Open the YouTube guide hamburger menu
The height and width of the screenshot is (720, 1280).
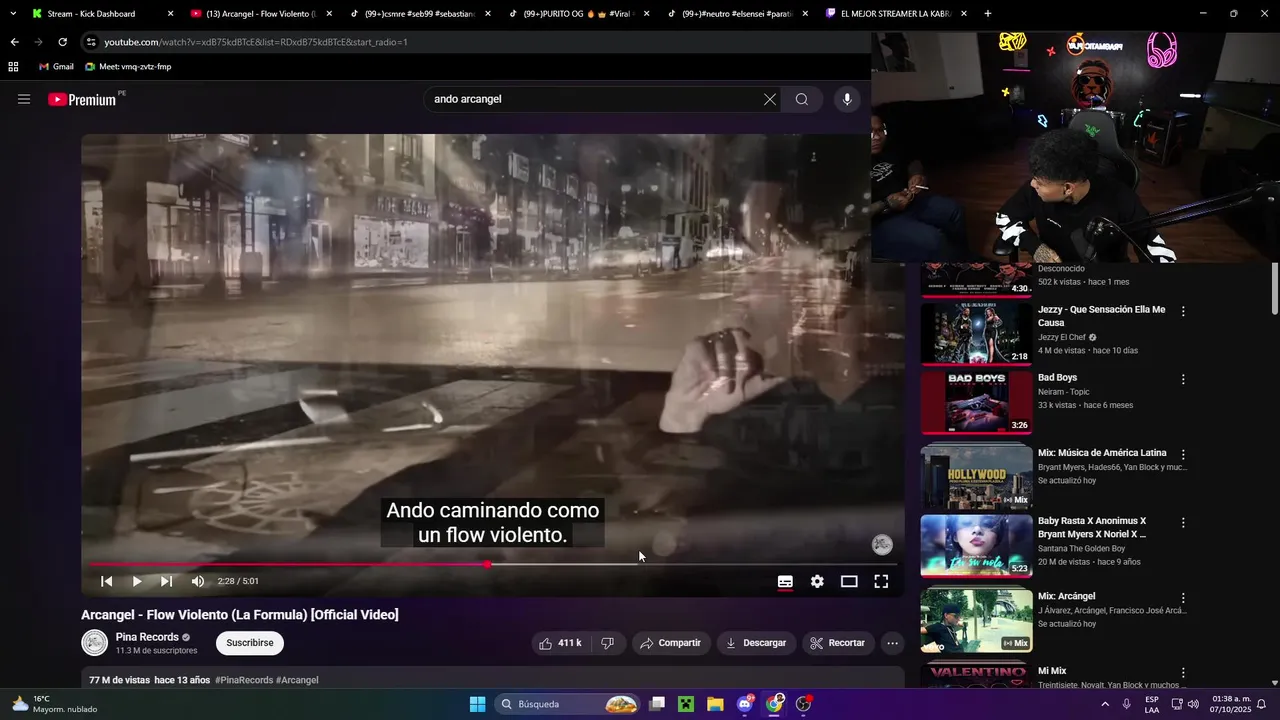coord(24,99)
